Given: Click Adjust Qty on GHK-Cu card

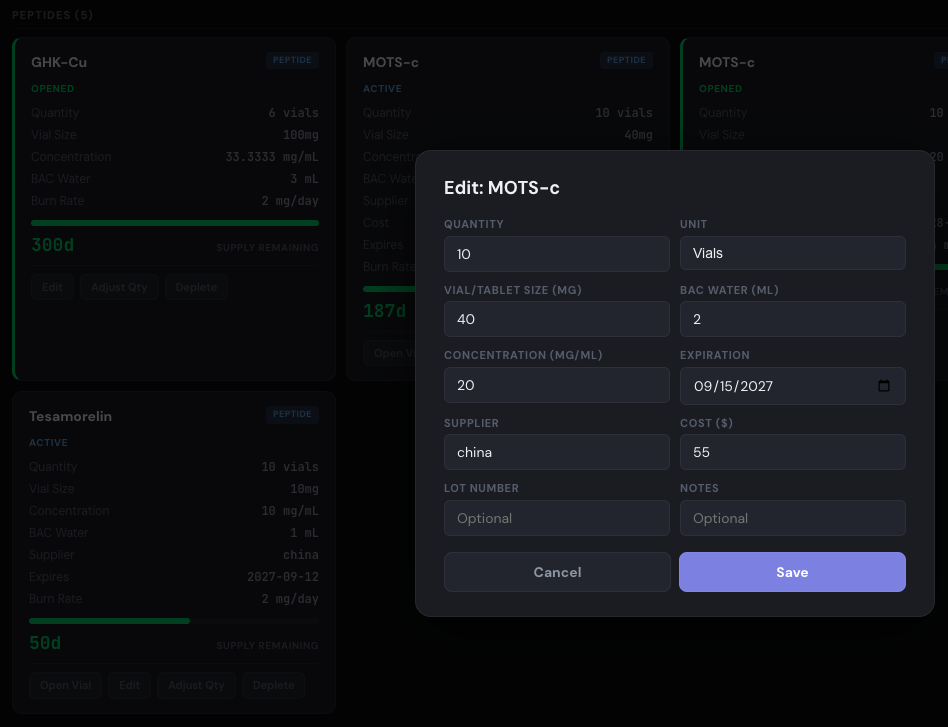Looking at the screenshot, I should click(119, 287).
